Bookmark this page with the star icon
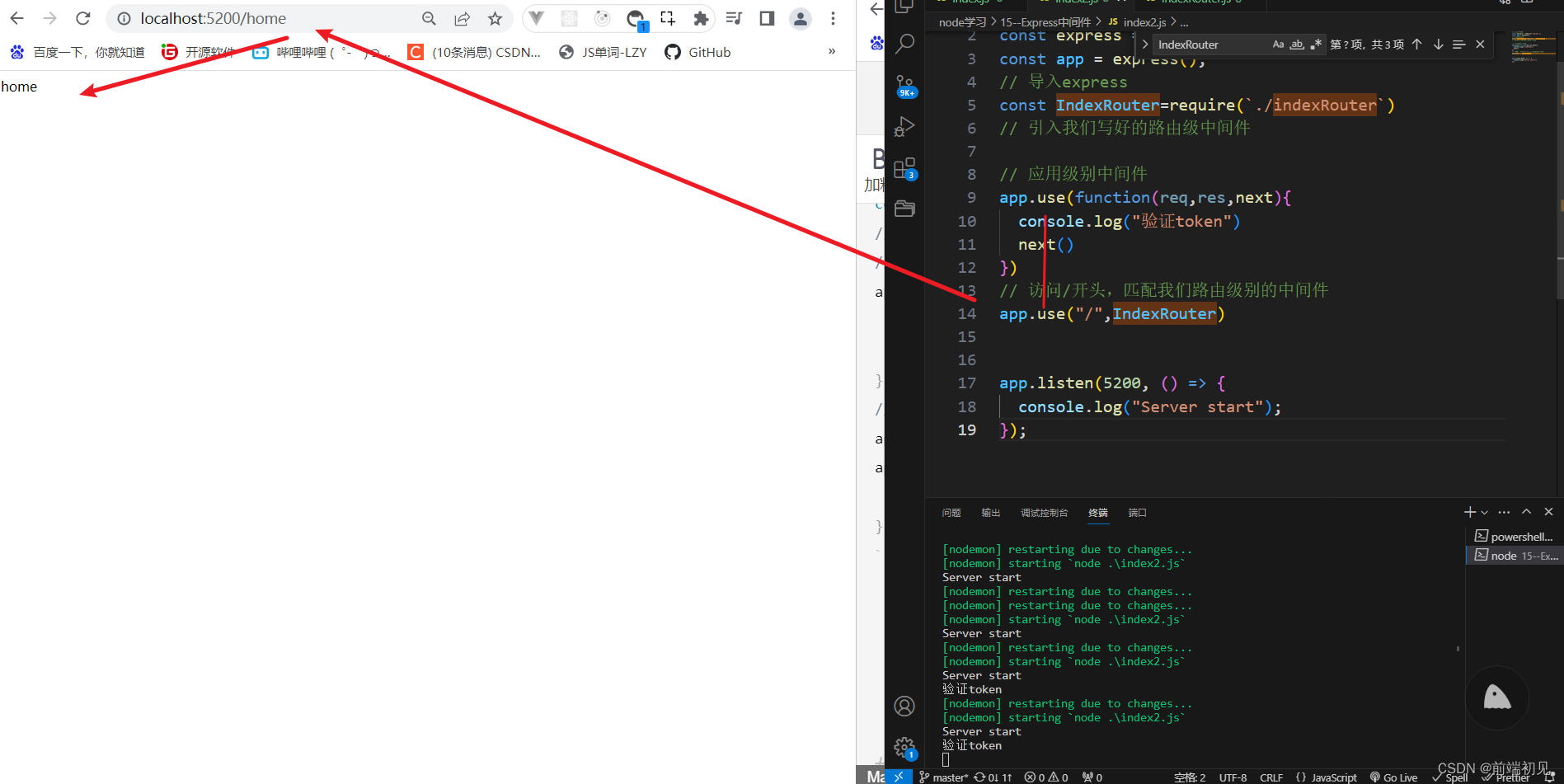 495,18
